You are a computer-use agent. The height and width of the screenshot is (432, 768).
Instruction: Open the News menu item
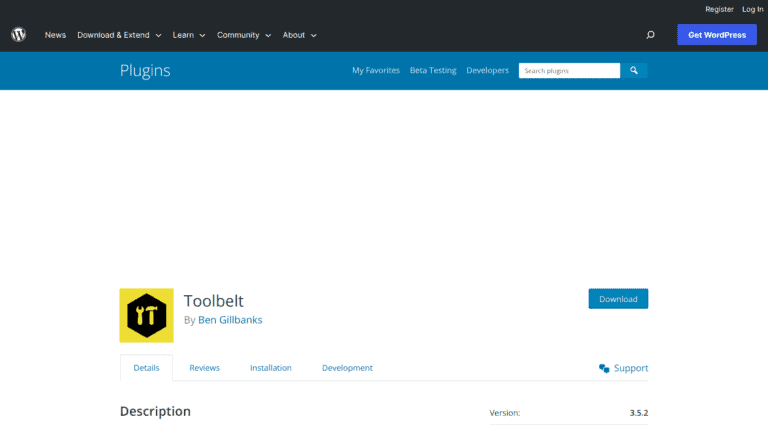55,35
